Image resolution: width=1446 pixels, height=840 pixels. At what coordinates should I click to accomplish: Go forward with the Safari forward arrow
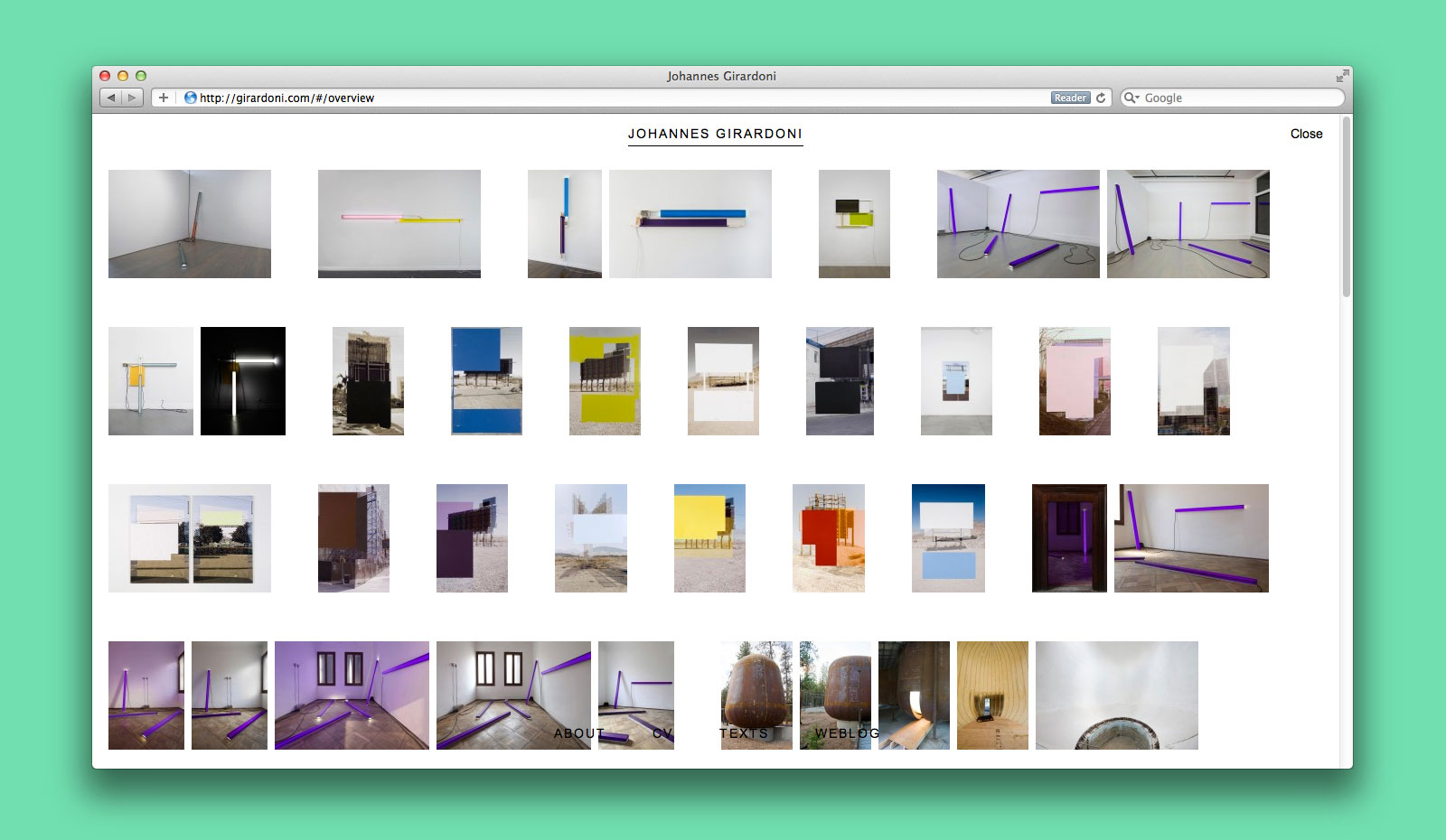133,98
